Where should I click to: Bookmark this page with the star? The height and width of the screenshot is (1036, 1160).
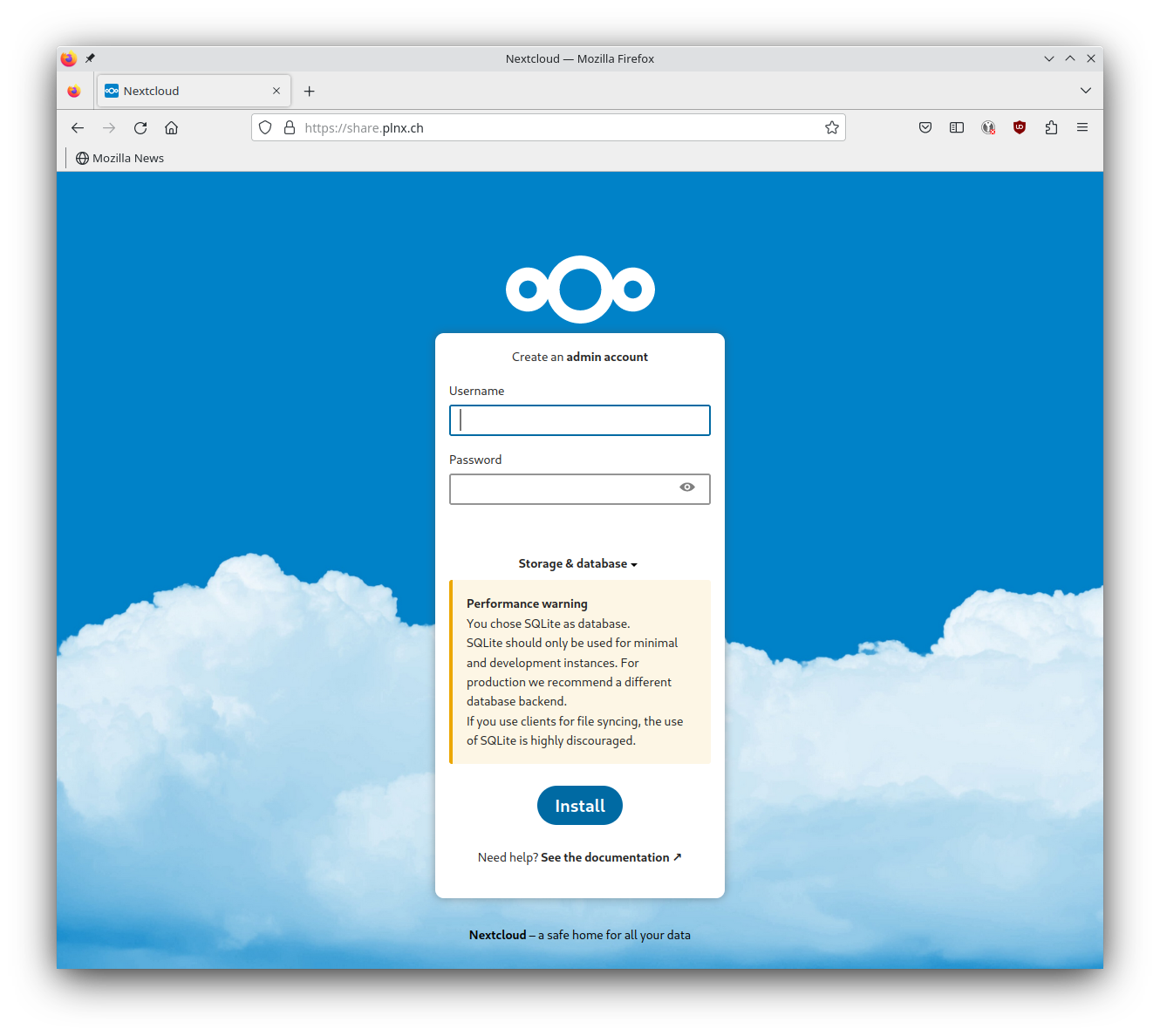(830, 127)
